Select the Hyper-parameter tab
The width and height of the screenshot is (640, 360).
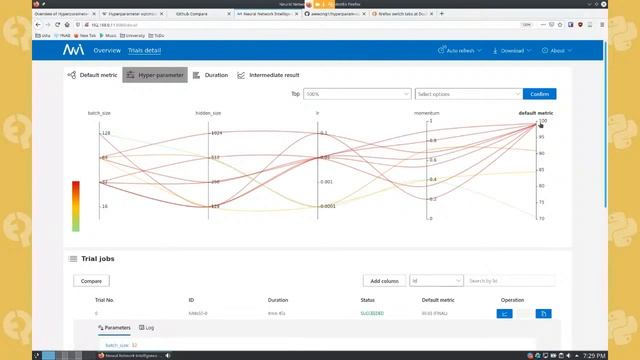click(x=155, y=75)
